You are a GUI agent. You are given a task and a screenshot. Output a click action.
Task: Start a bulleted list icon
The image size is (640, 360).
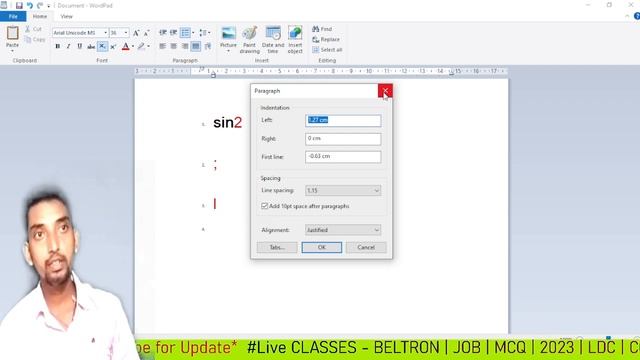(185, 33)
